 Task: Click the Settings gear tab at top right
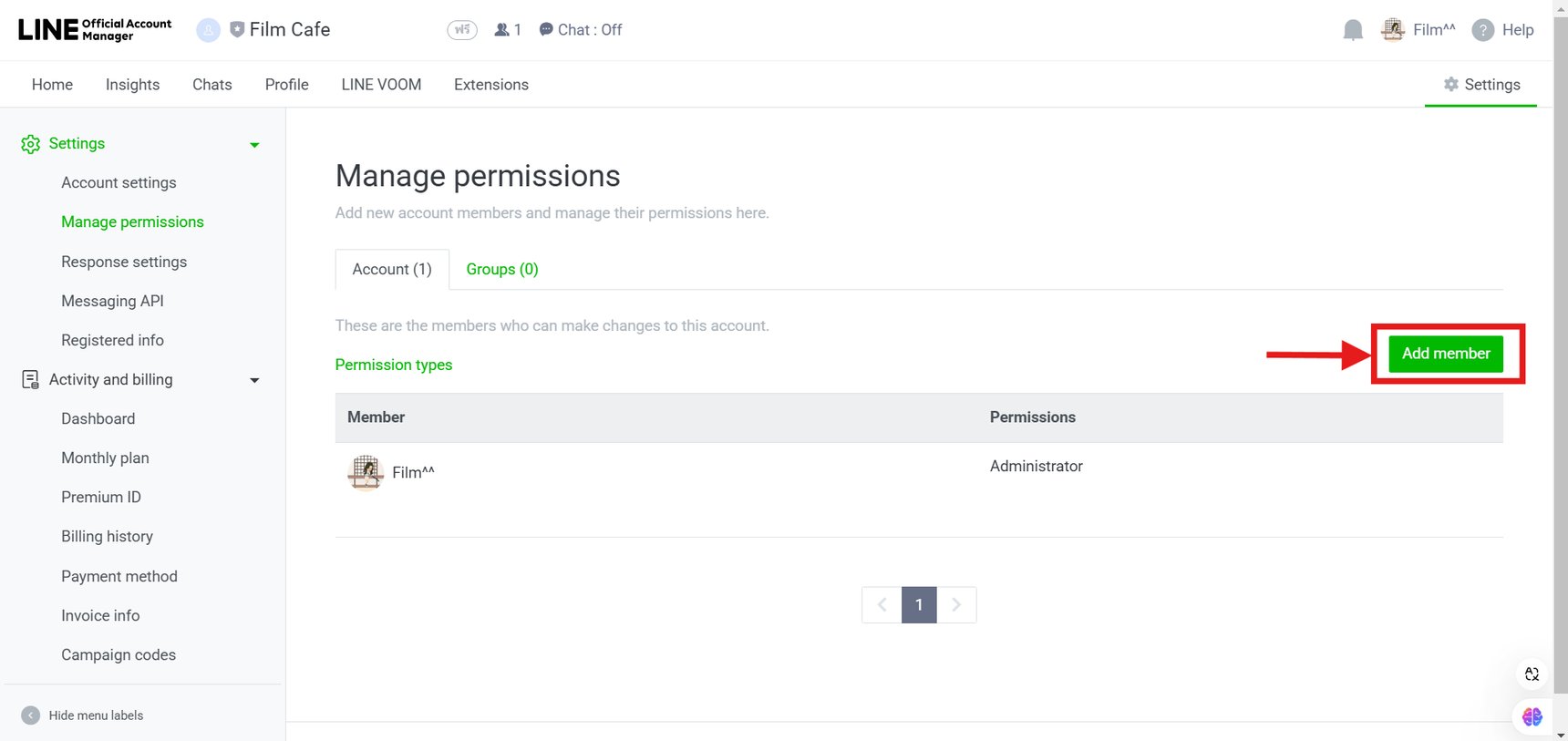(1481, 85)
